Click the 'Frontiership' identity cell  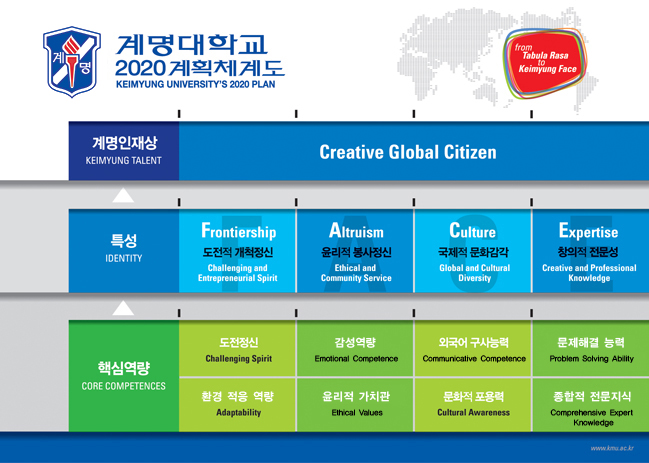coord(238,251)
